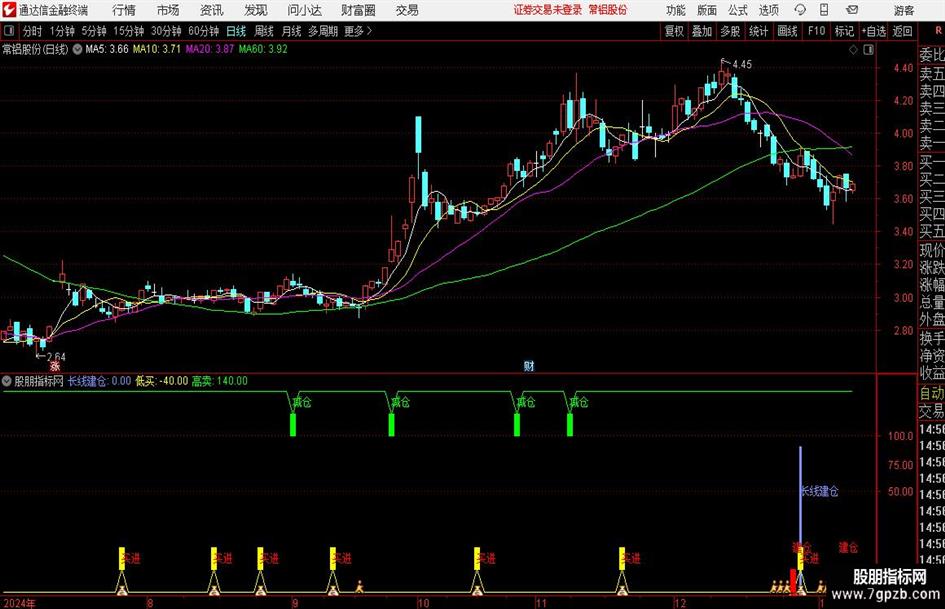Toggle the left sidebar panel icon
This screenshot has height=609, width=945.
[9, 31]
